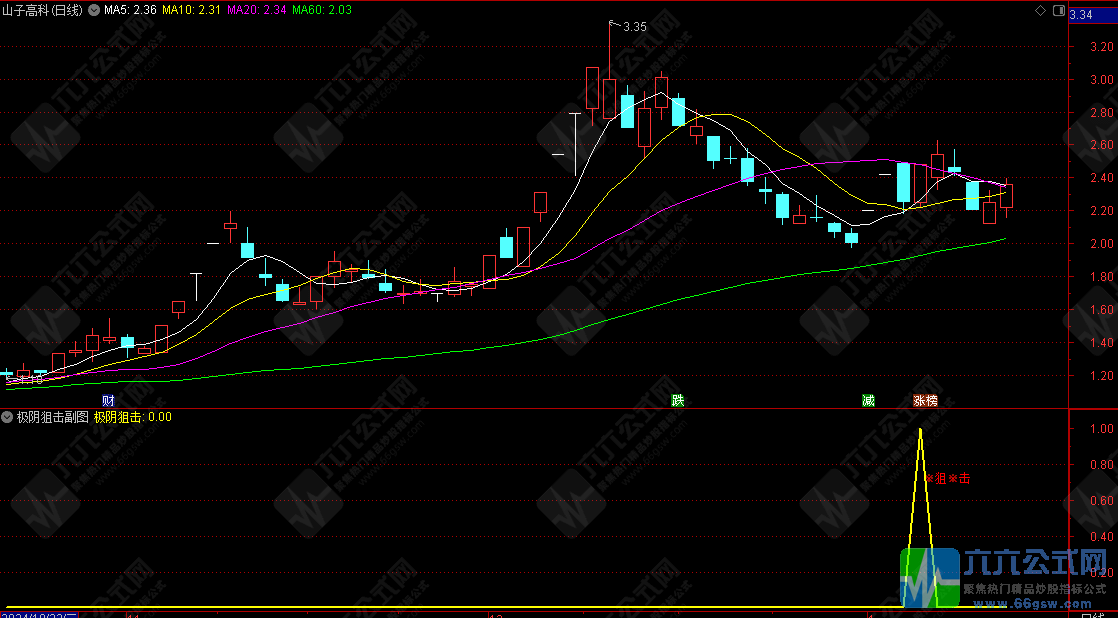
Task: Click the diamond icon at top right
Action: (x=1040, y=10)
